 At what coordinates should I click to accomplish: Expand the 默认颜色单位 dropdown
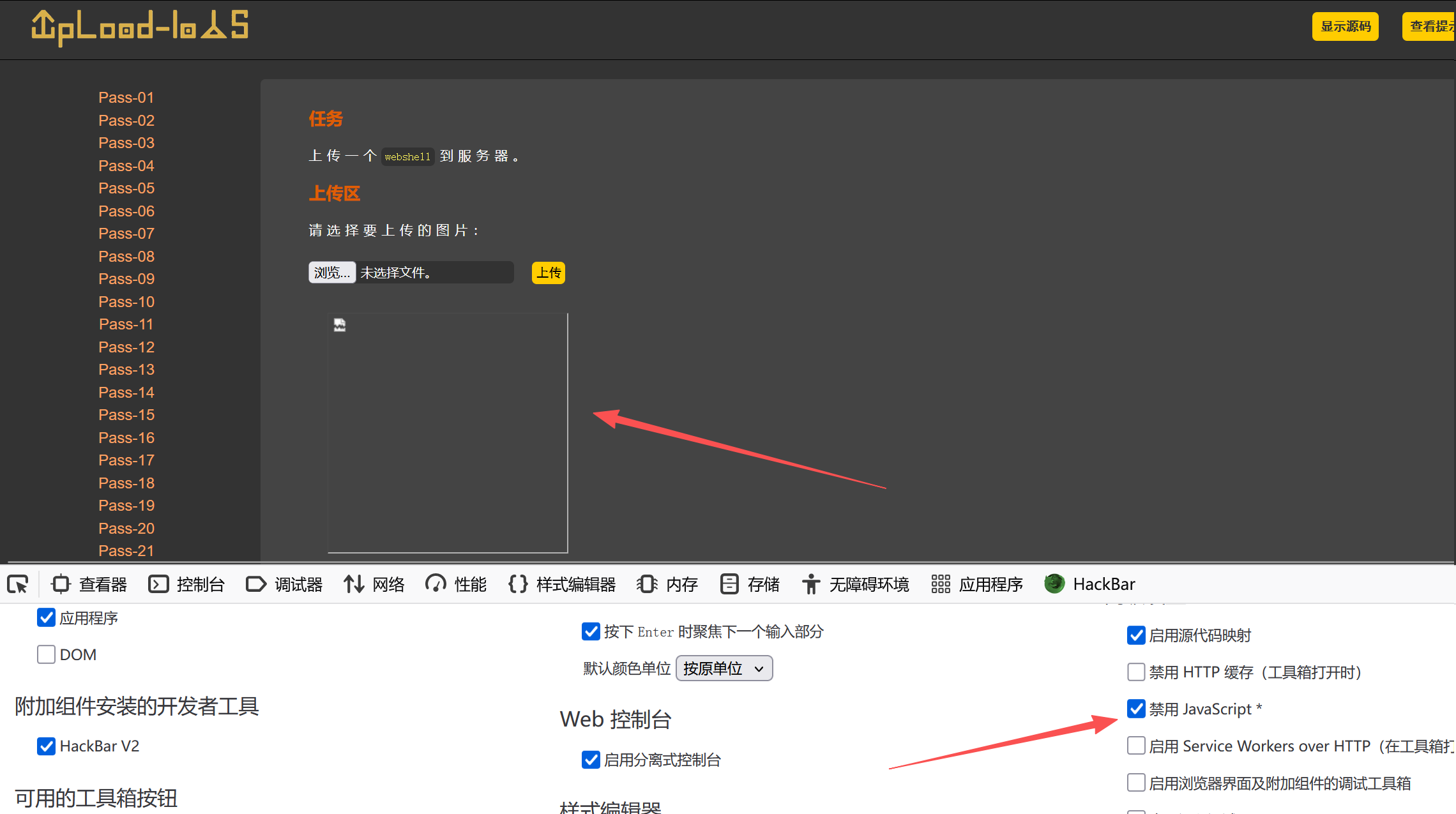tap(724, 668)
